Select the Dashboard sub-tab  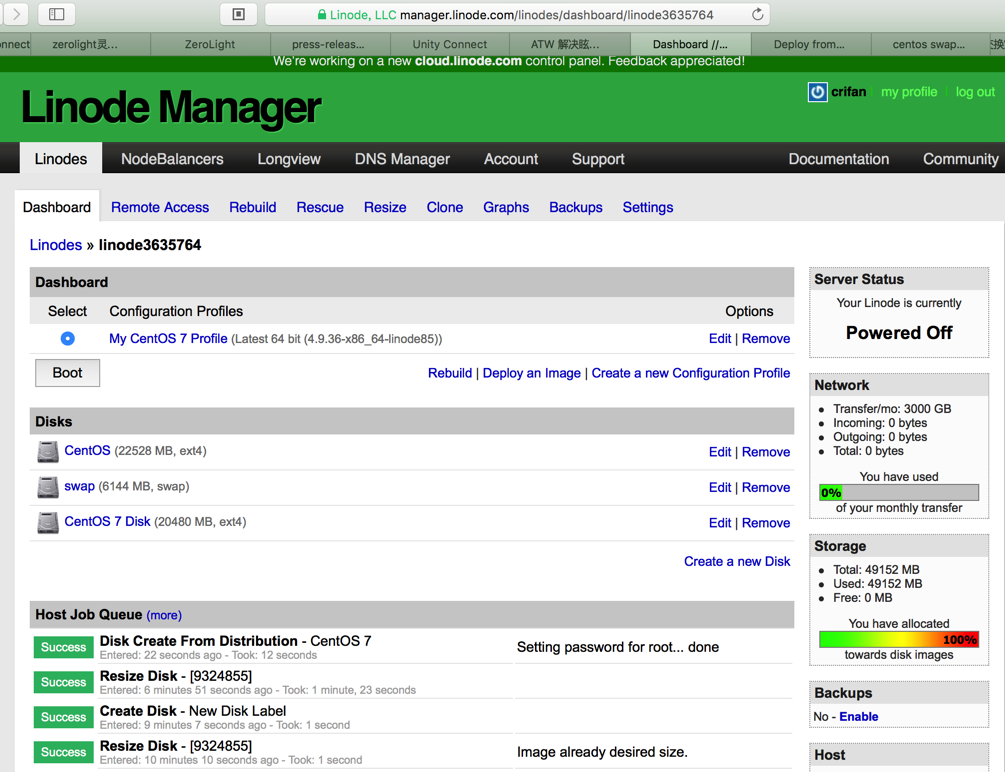pos(57,207)
